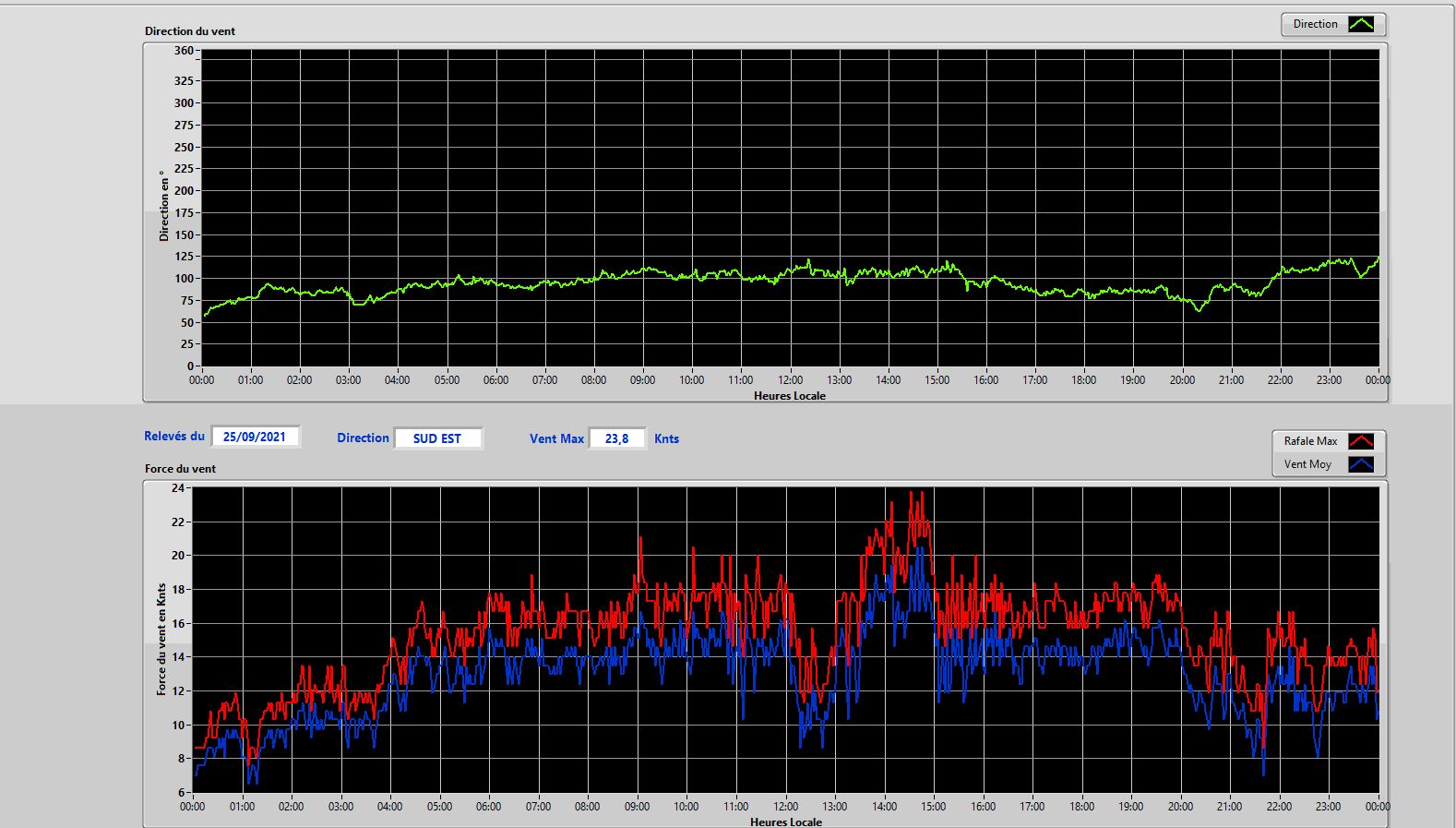Screen dimensions: 1456x828
Task: Click the 360 value on direction axis
Action: [x=184, y=51]
